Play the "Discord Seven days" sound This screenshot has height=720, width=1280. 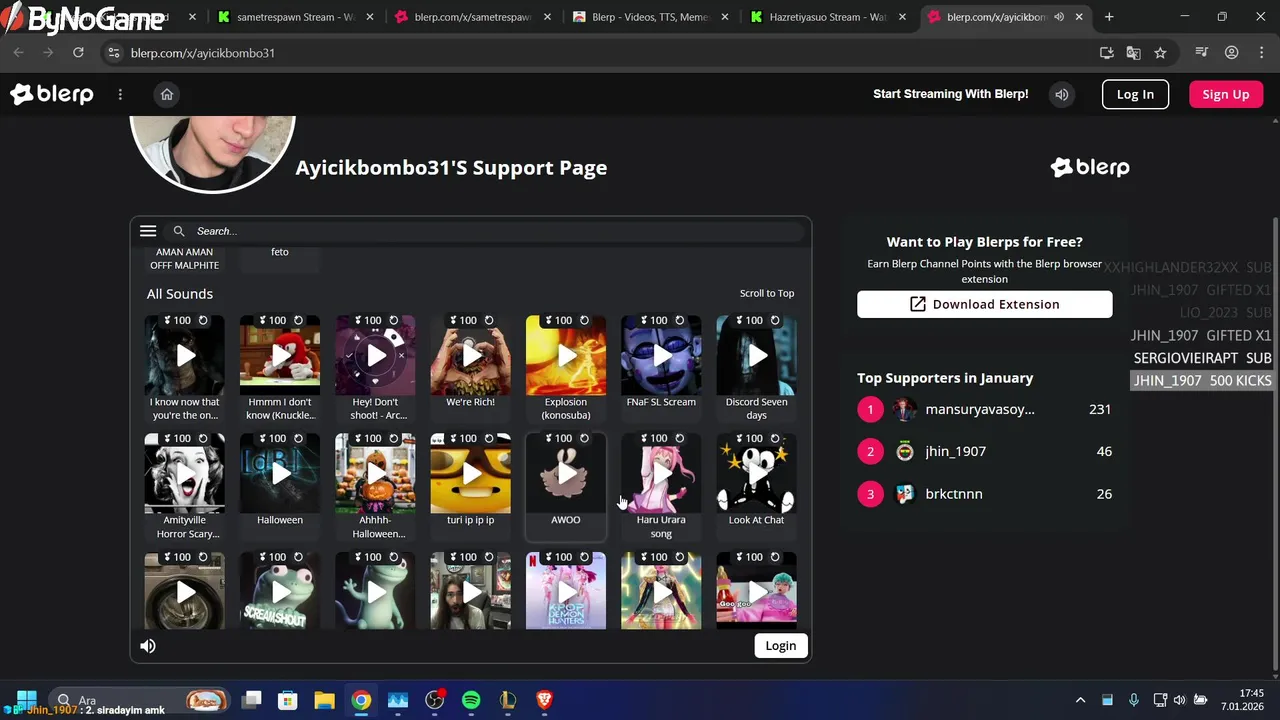757,356
